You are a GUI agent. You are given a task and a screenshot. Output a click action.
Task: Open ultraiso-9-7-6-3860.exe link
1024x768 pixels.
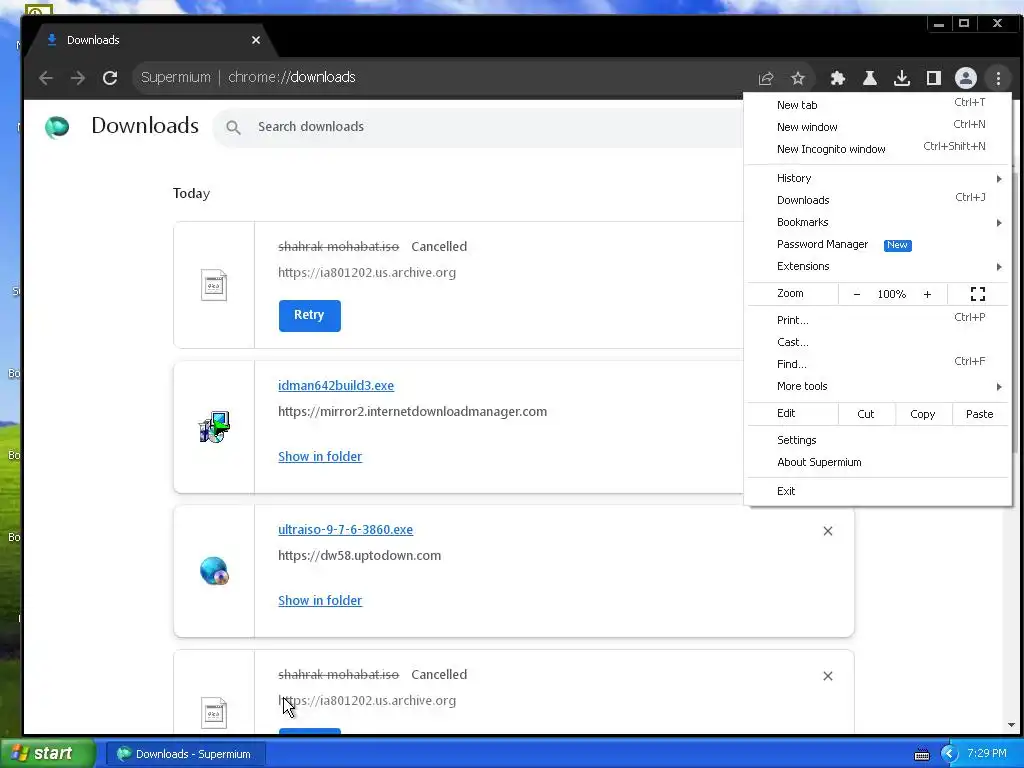(345, 530)
